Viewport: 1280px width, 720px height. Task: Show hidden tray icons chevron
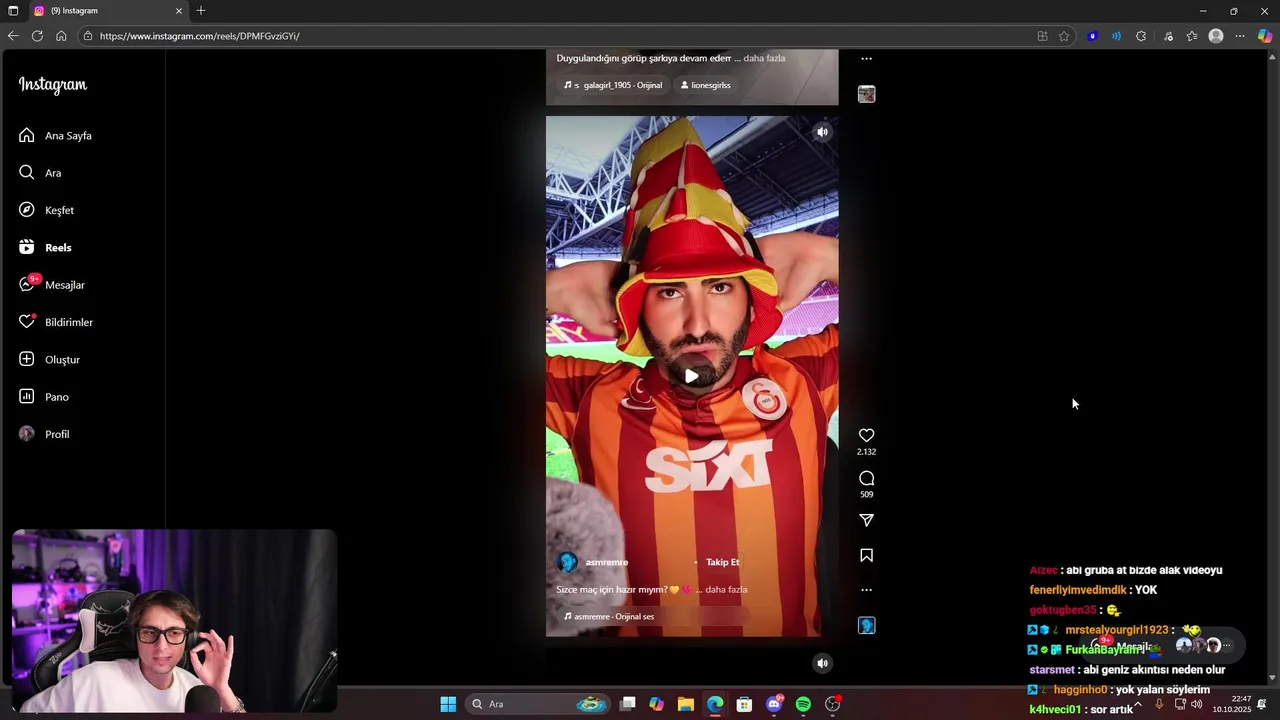point(1137,704)
